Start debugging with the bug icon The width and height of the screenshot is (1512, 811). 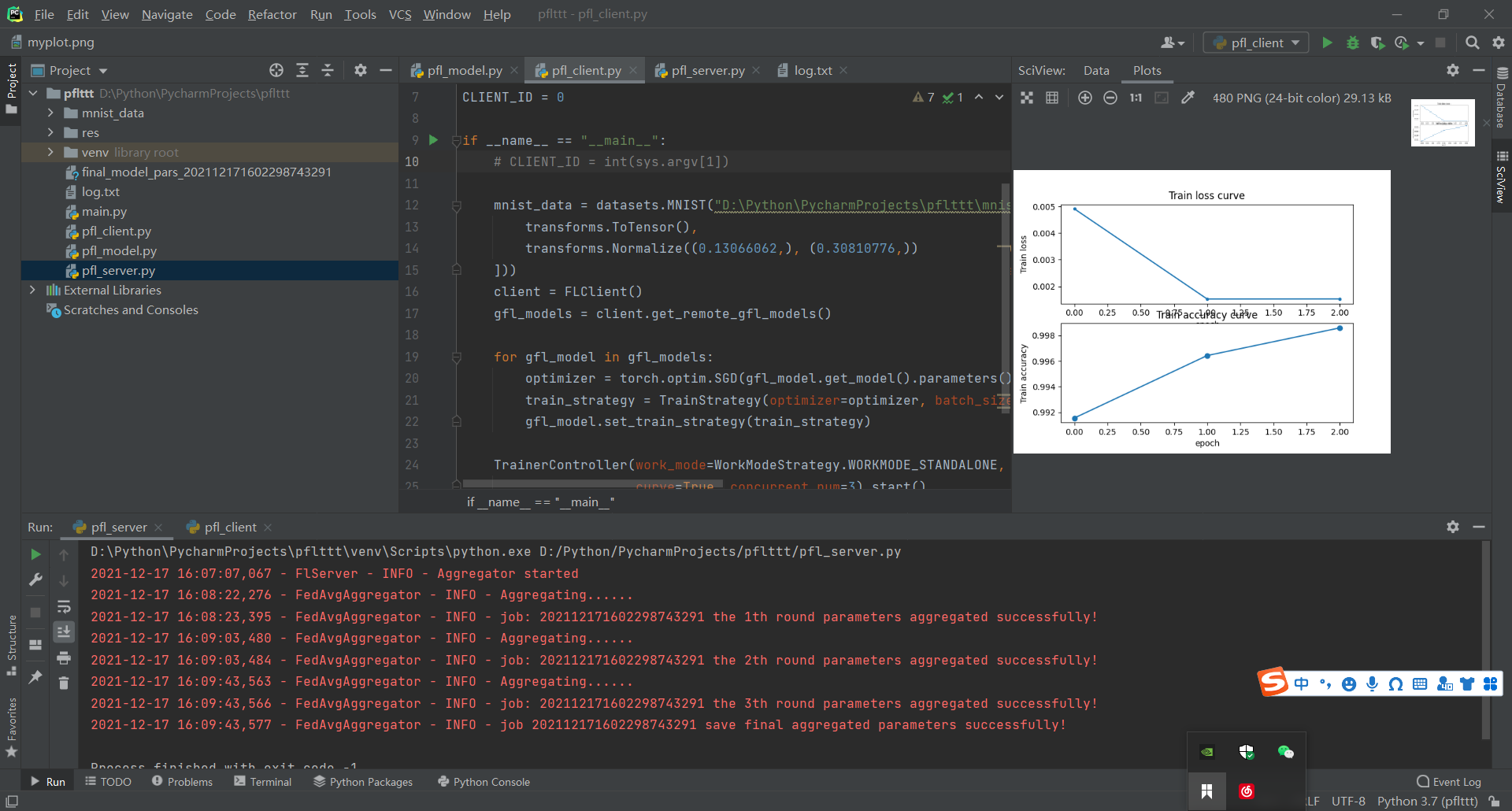[1353, 43]
